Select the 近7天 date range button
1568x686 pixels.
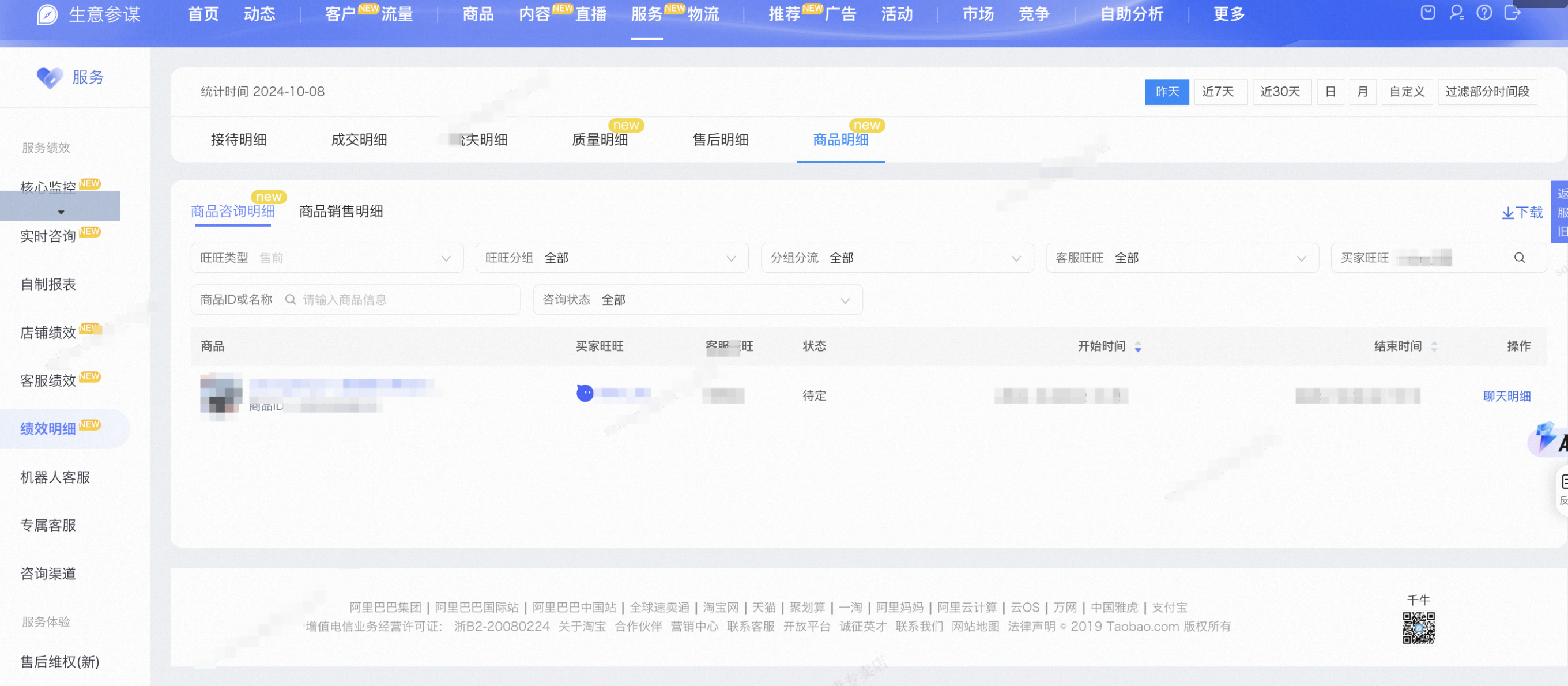click(x=1220, y=92)
